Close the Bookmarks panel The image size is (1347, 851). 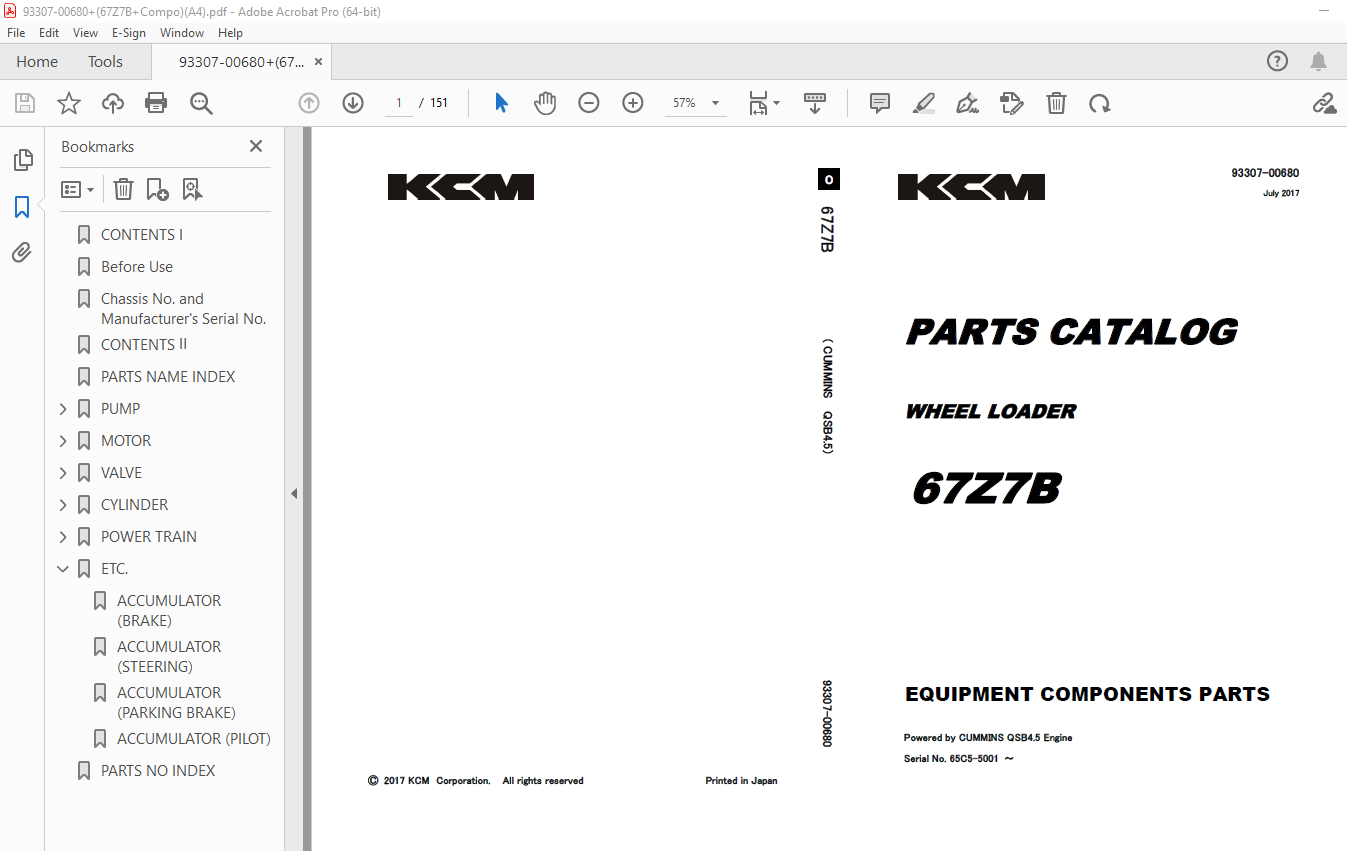(256, 146)
